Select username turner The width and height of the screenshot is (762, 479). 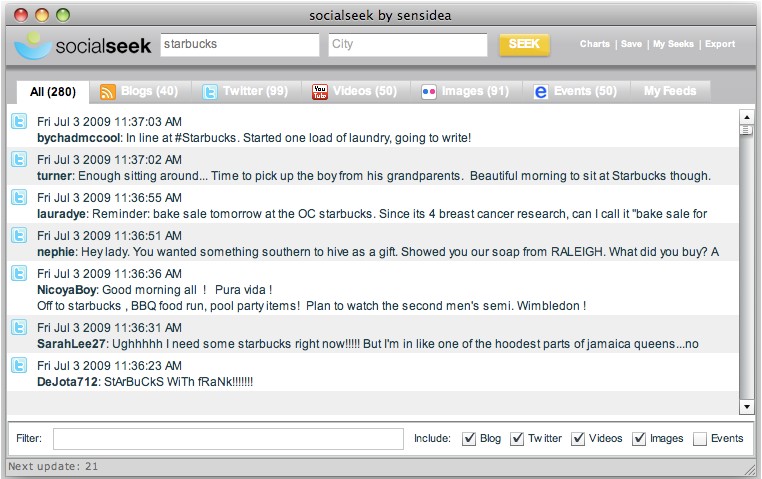[54, 176]
